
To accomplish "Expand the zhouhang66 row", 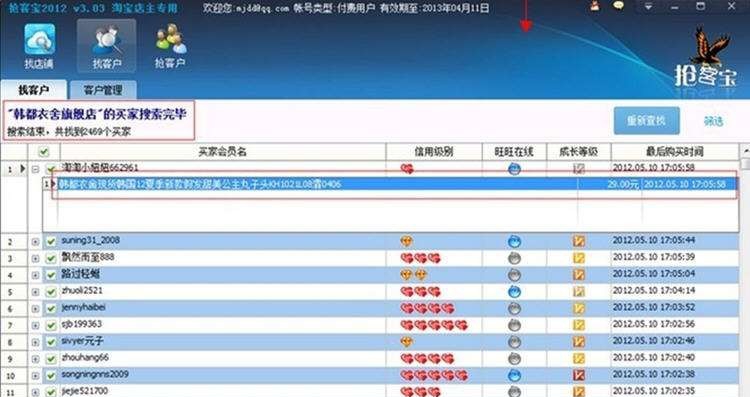I will [x=35, y=359].
